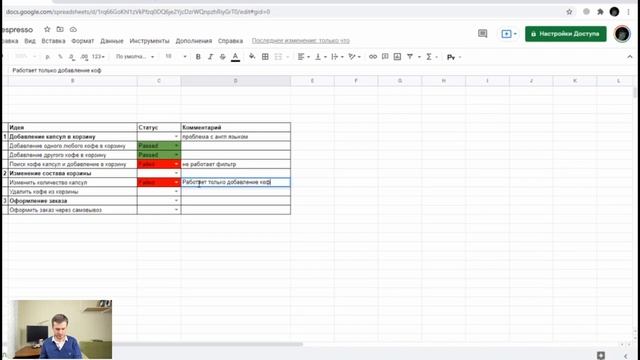Check the cloud save status icon
The image size is (640, 360).
[x=73, y=29]
